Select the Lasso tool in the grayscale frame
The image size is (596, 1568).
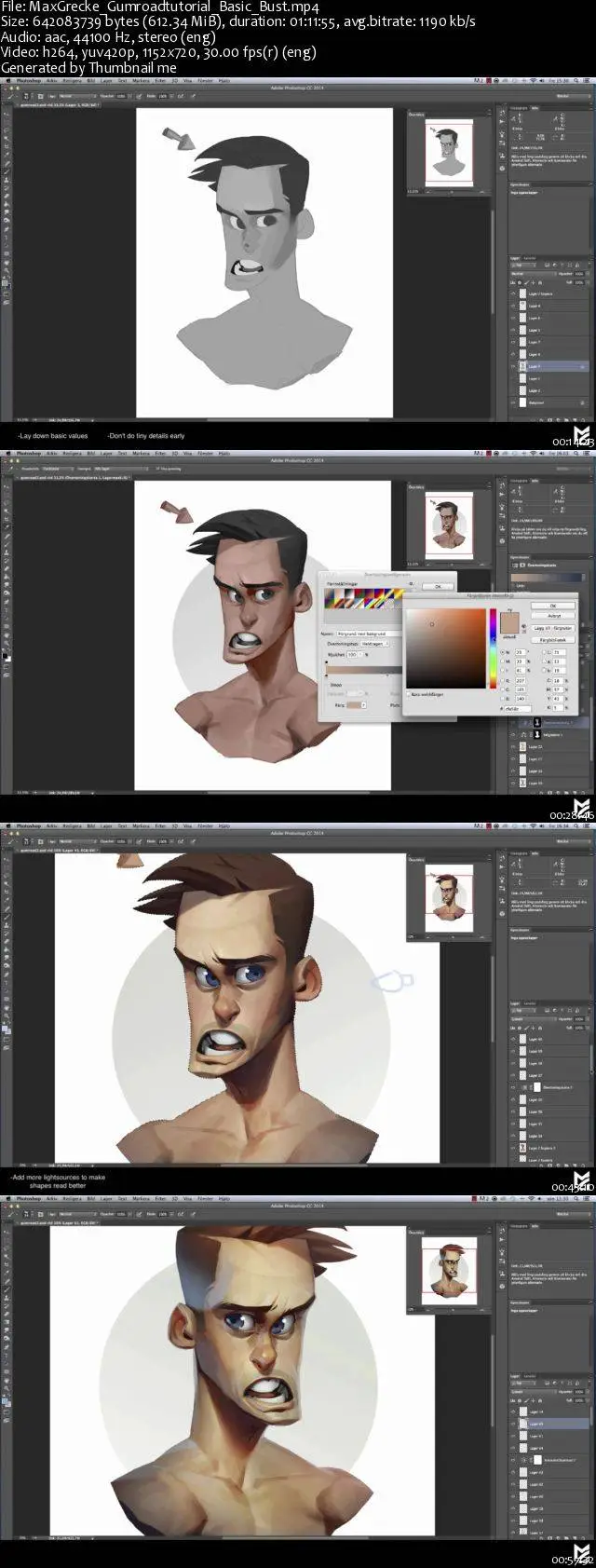(7, 130)
